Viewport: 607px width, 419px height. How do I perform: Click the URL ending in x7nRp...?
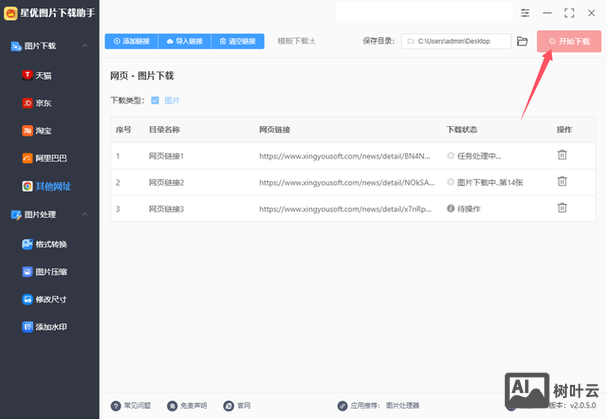pyautogui.click(x=345, y=209)
